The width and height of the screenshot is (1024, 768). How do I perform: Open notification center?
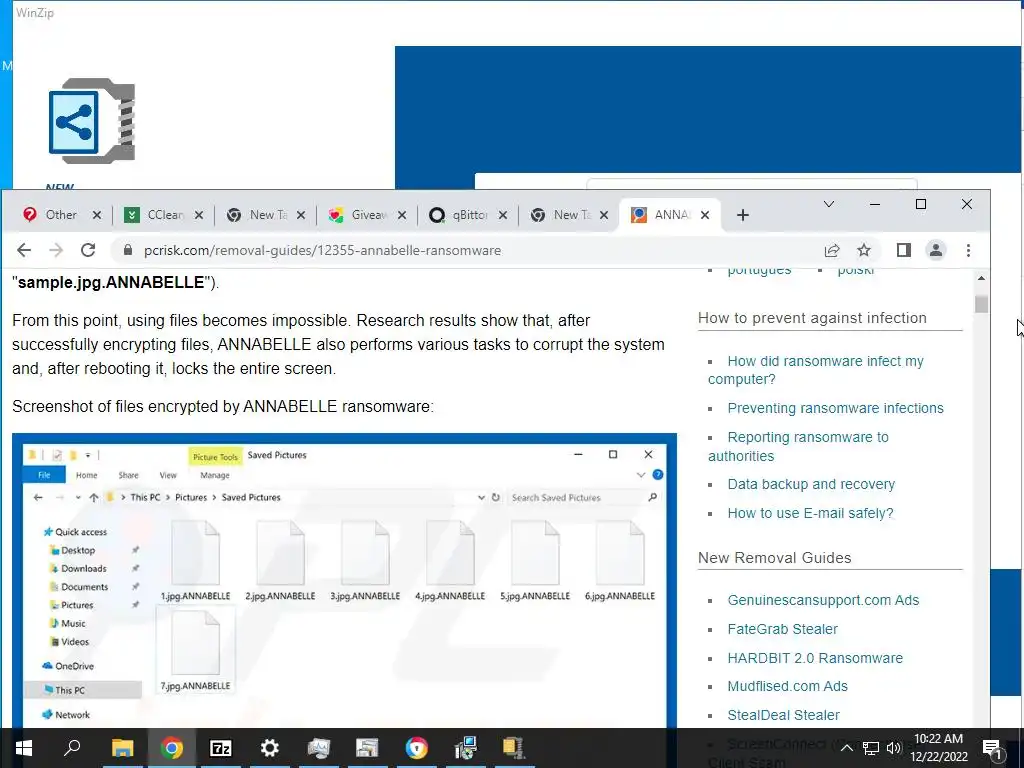coord(992,748)
